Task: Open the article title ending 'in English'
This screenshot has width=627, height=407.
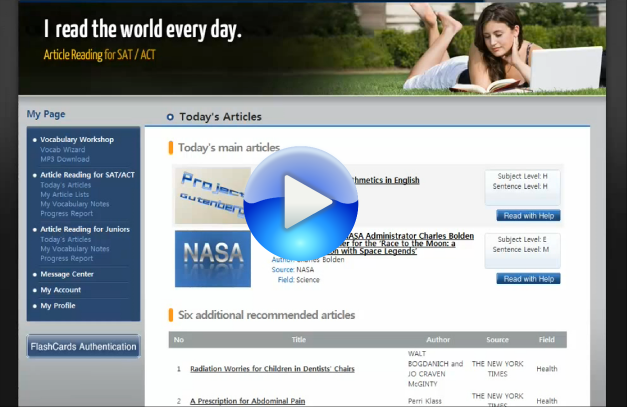Action: coord(385,180)
